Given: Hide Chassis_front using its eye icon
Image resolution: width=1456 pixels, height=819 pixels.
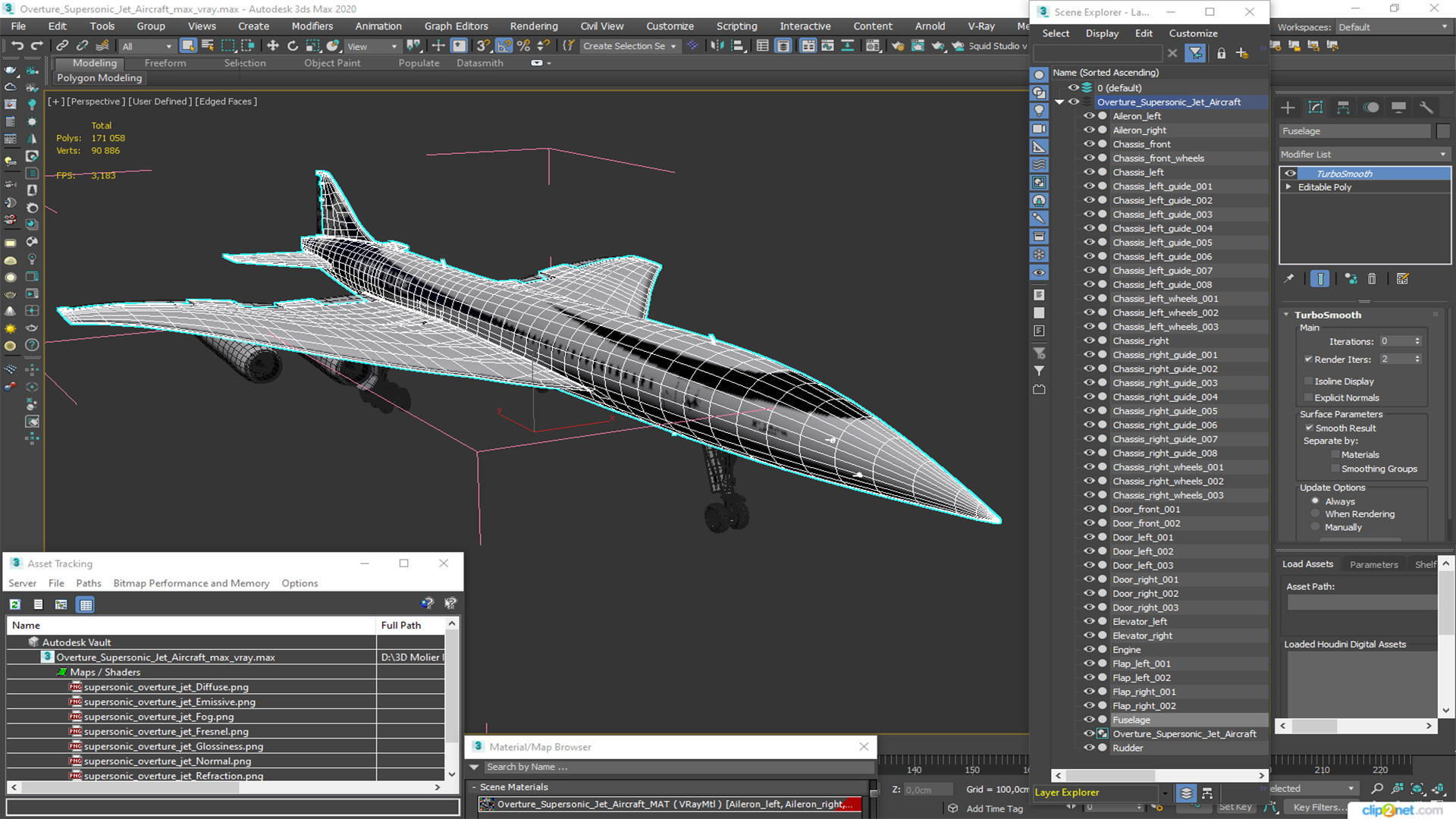Looking at the screenshot, I should [1089, 144].
